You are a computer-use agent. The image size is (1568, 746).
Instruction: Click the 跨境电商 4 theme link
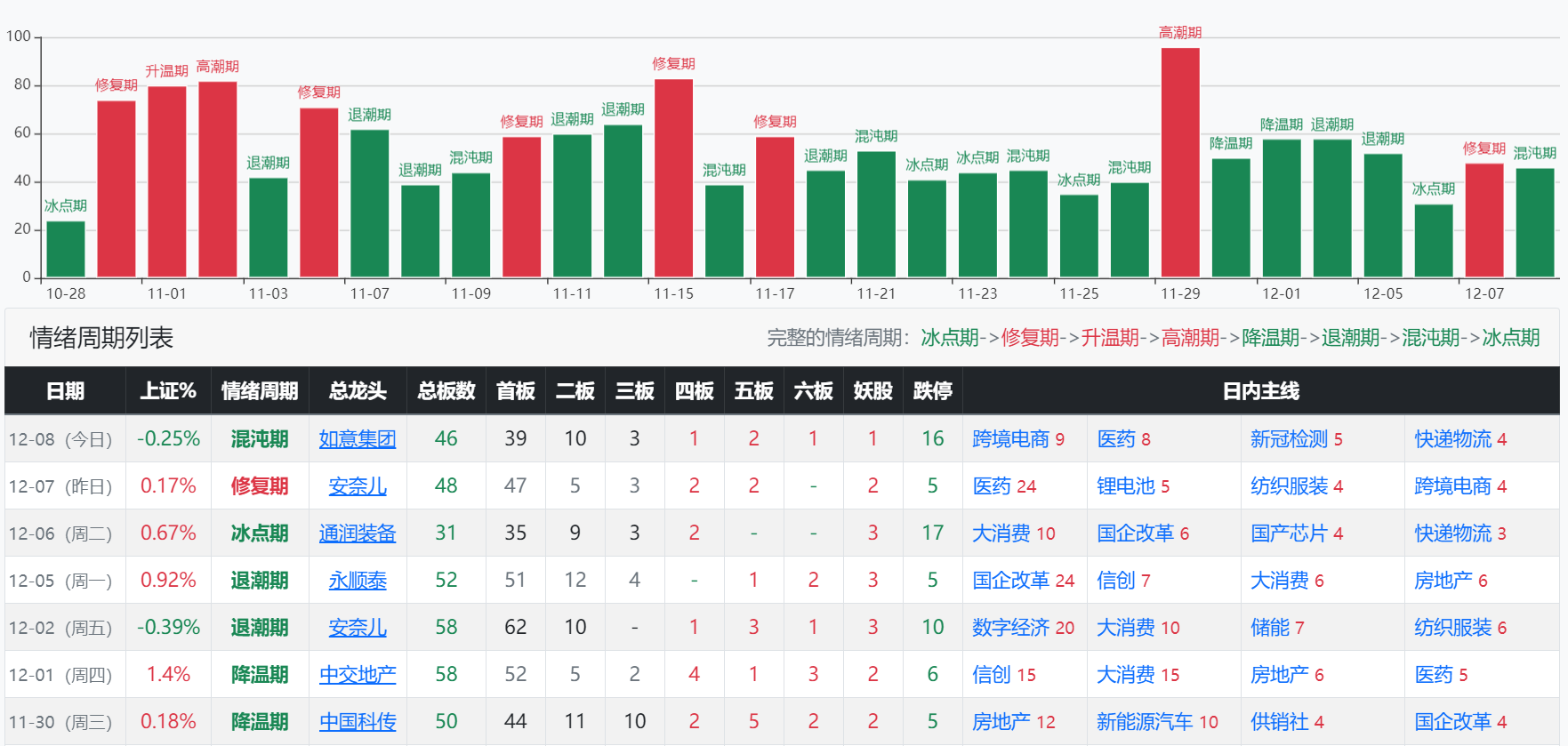(x=1460, y=486)
